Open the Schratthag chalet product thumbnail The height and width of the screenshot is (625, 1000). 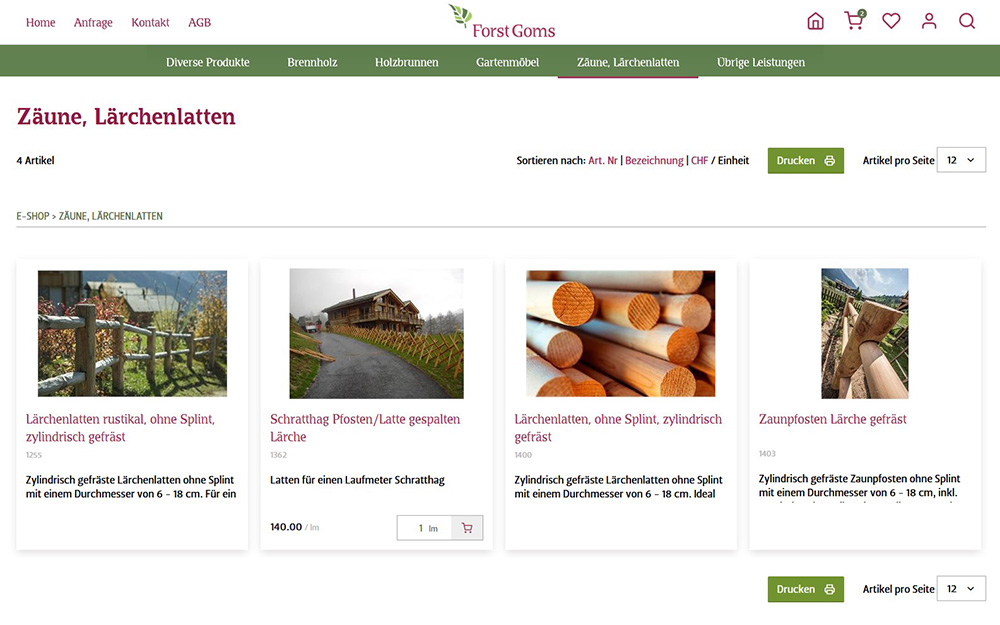coord(376,334)
